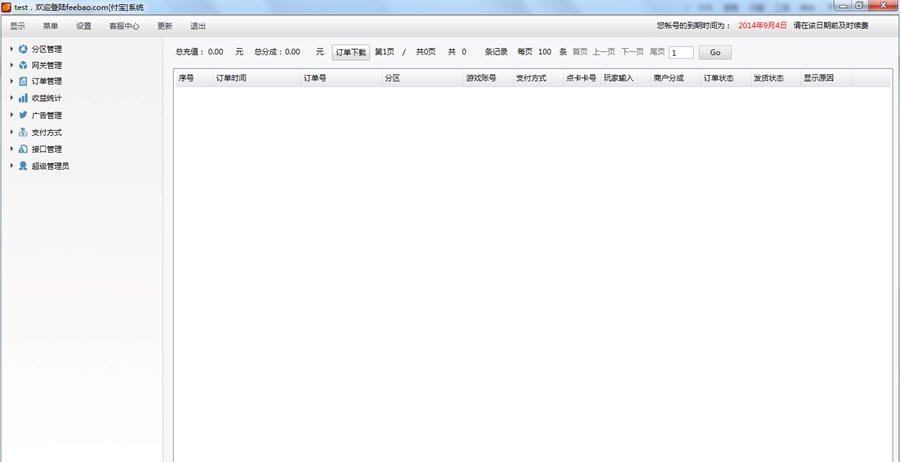Click the red 2014年9月4日 expiry date
Viewport: 900px width, 462px height.
tap(762, 26)
